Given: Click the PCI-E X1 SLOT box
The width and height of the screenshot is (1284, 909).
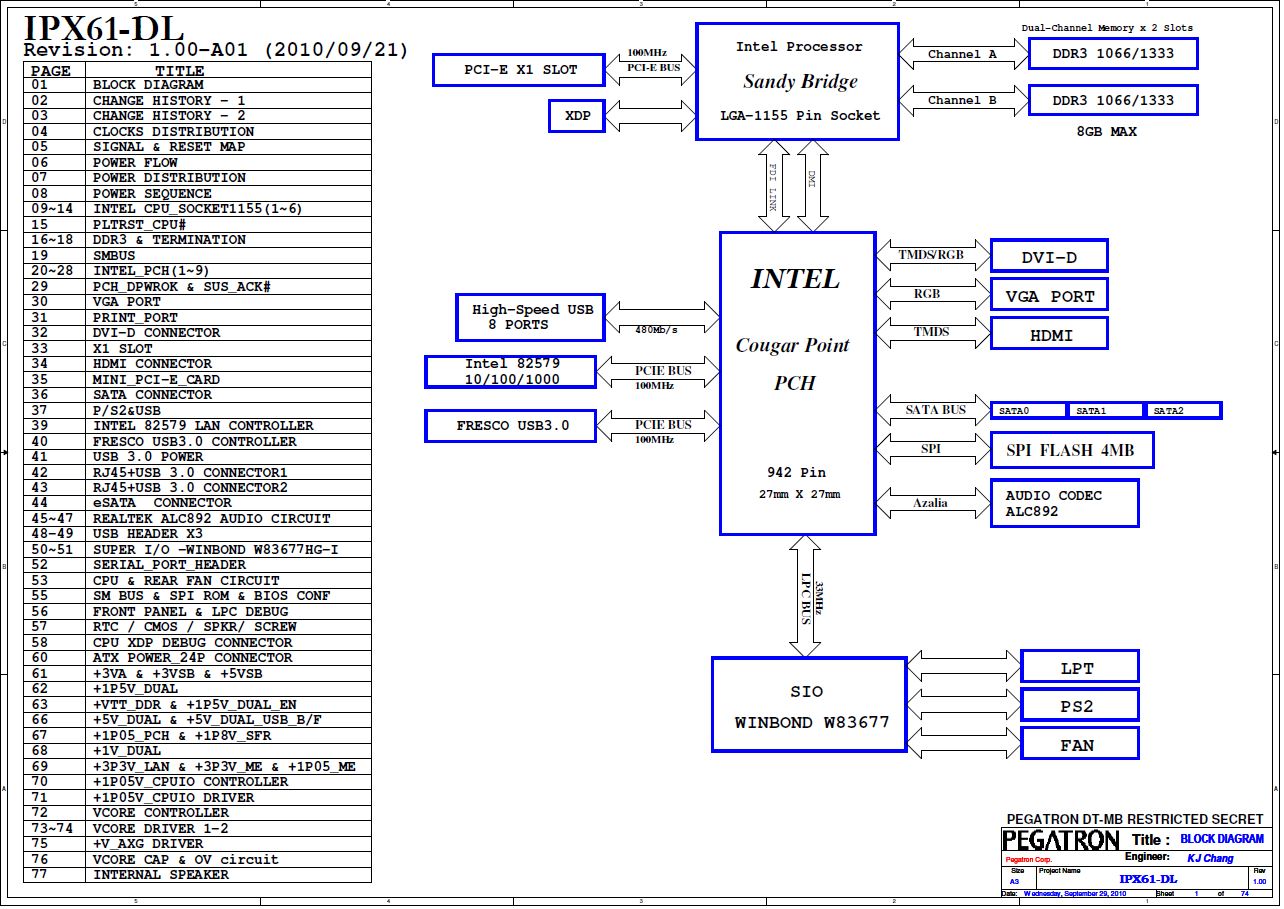Looking at the screenshot, I should (520, 70).
